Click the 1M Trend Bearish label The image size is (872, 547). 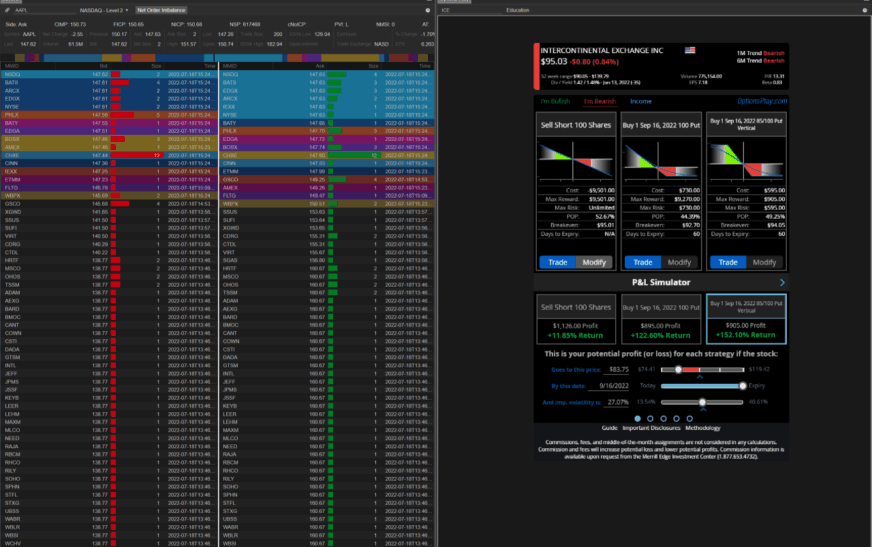pyautogui.click(x=760, y=53)
